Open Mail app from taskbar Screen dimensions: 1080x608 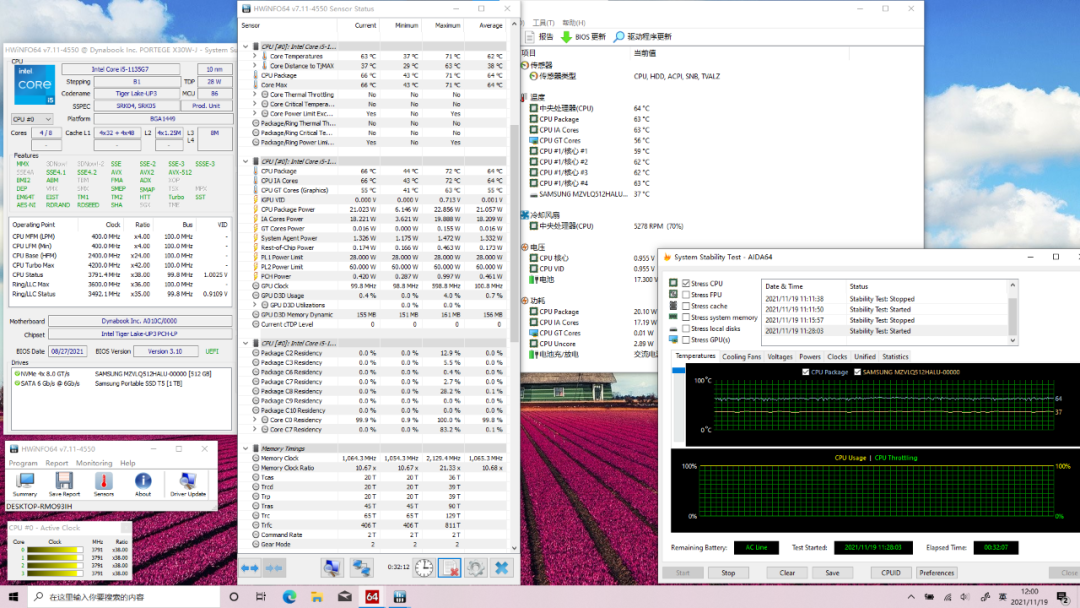(344, 596)
